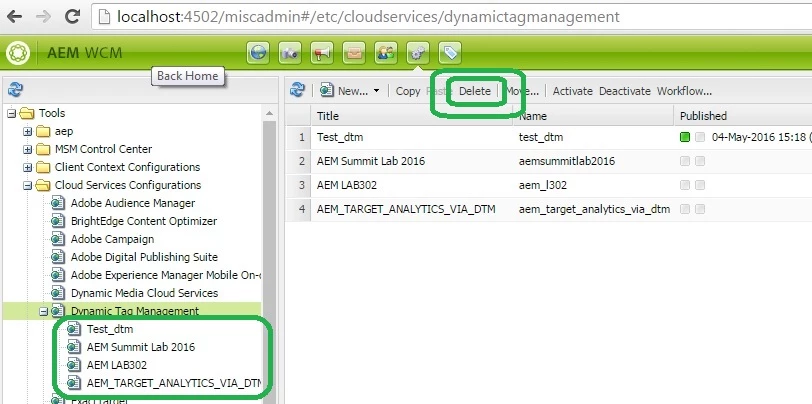
Task: Select the AEM_TARGET_ANALYTICS_VIA_DTM list row
Action: 549,209
